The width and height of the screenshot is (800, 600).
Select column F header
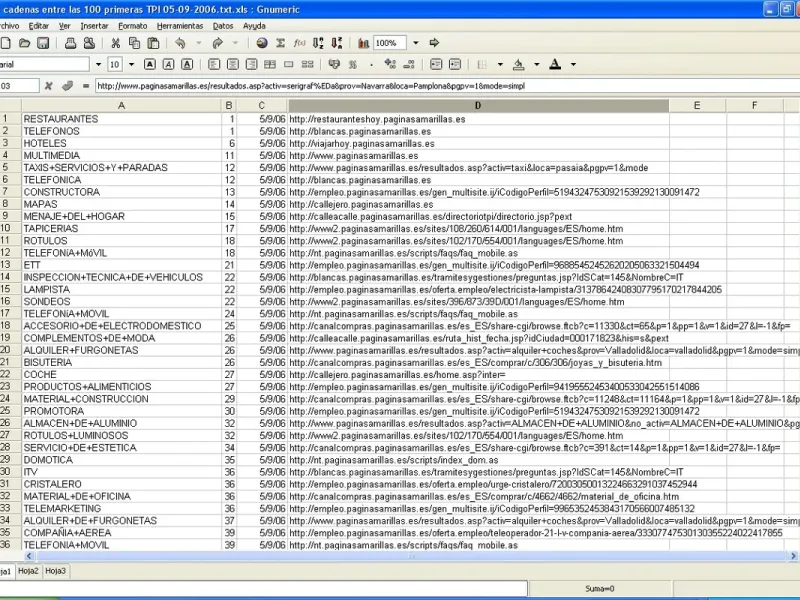pos(754,106)
